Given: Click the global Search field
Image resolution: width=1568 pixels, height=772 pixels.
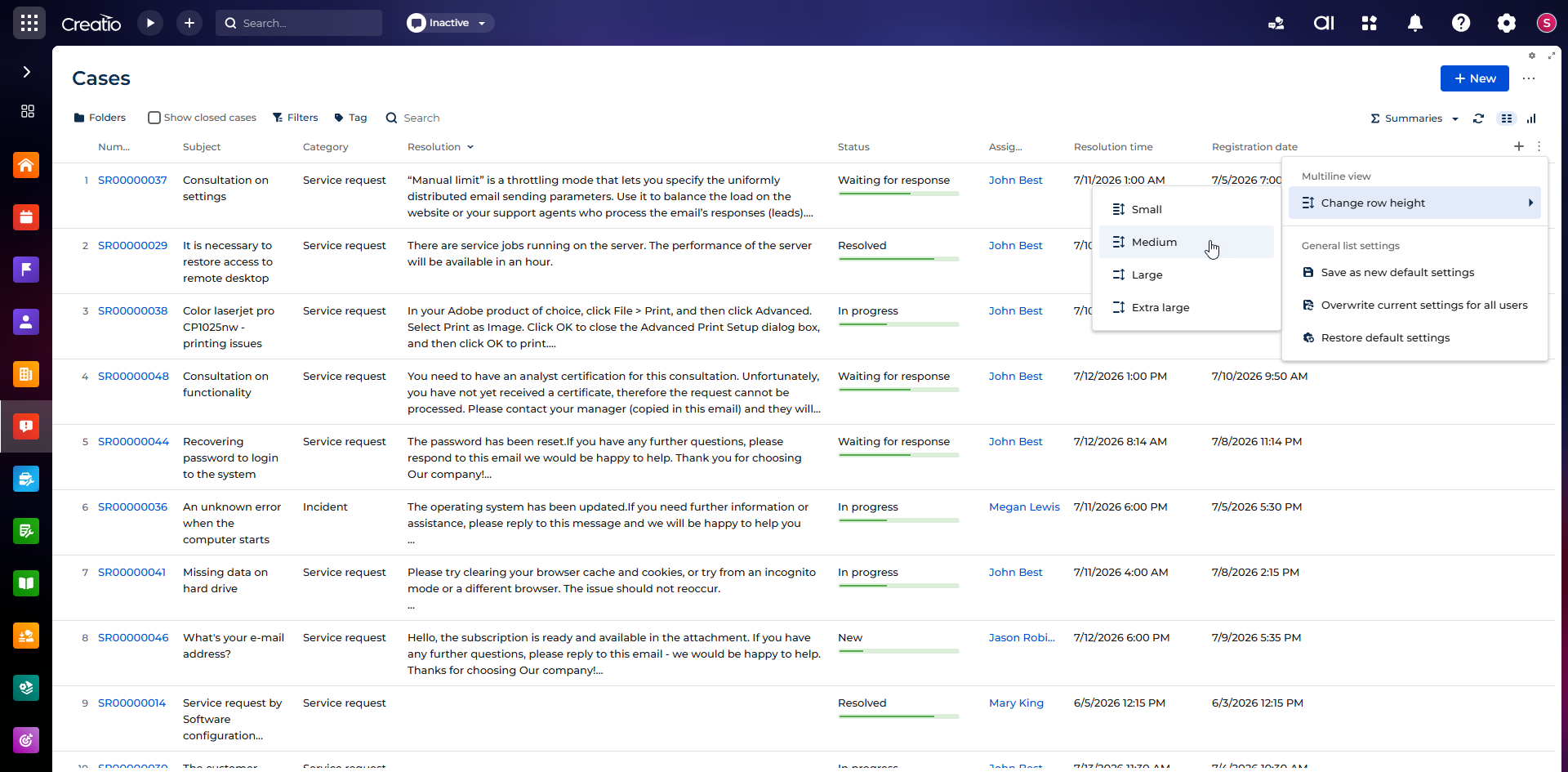Looking at the screenshot, I should pos(299,23).
